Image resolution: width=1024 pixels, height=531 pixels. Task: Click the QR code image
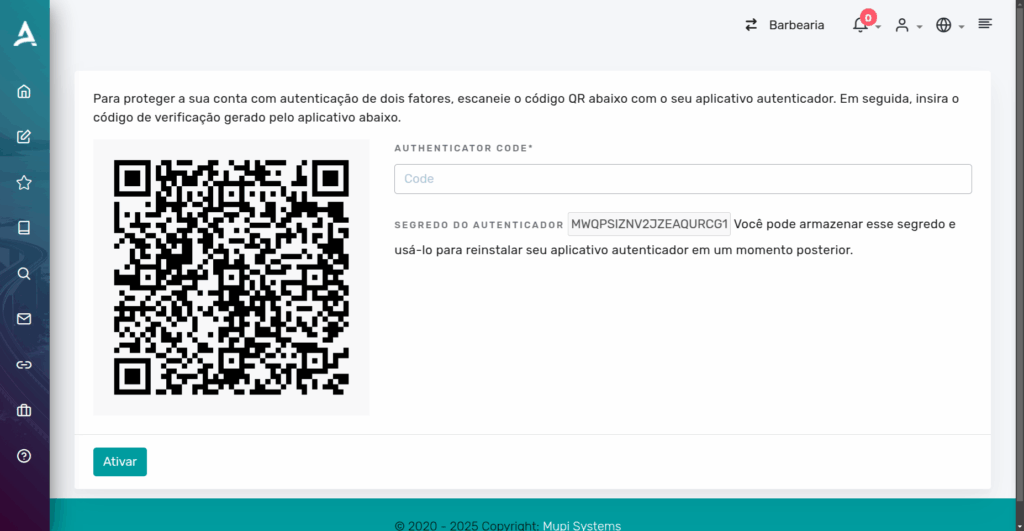231,277
